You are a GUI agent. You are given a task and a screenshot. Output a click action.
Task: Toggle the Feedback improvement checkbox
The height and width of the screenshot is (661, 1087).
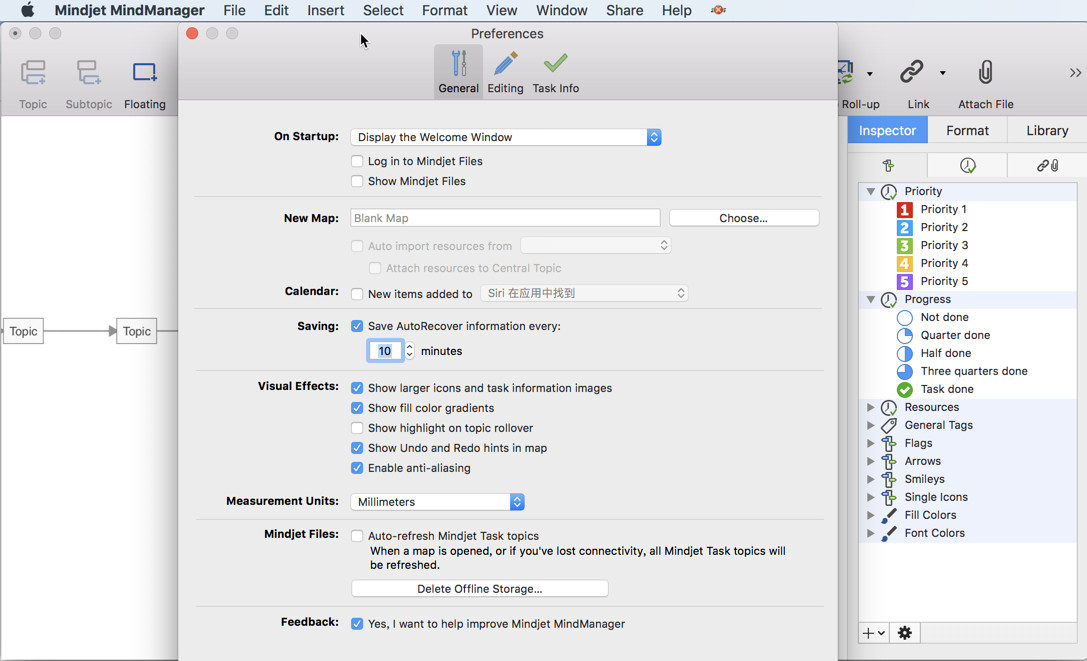coord(357,624)
